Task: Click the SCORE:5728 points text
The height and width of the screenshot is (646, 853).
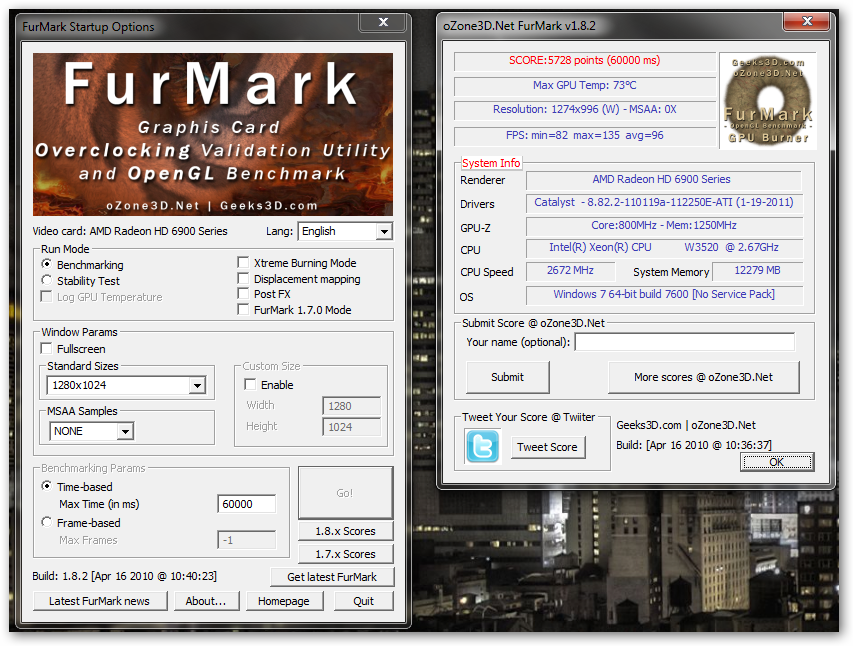Action: click(x=584, y=60)
